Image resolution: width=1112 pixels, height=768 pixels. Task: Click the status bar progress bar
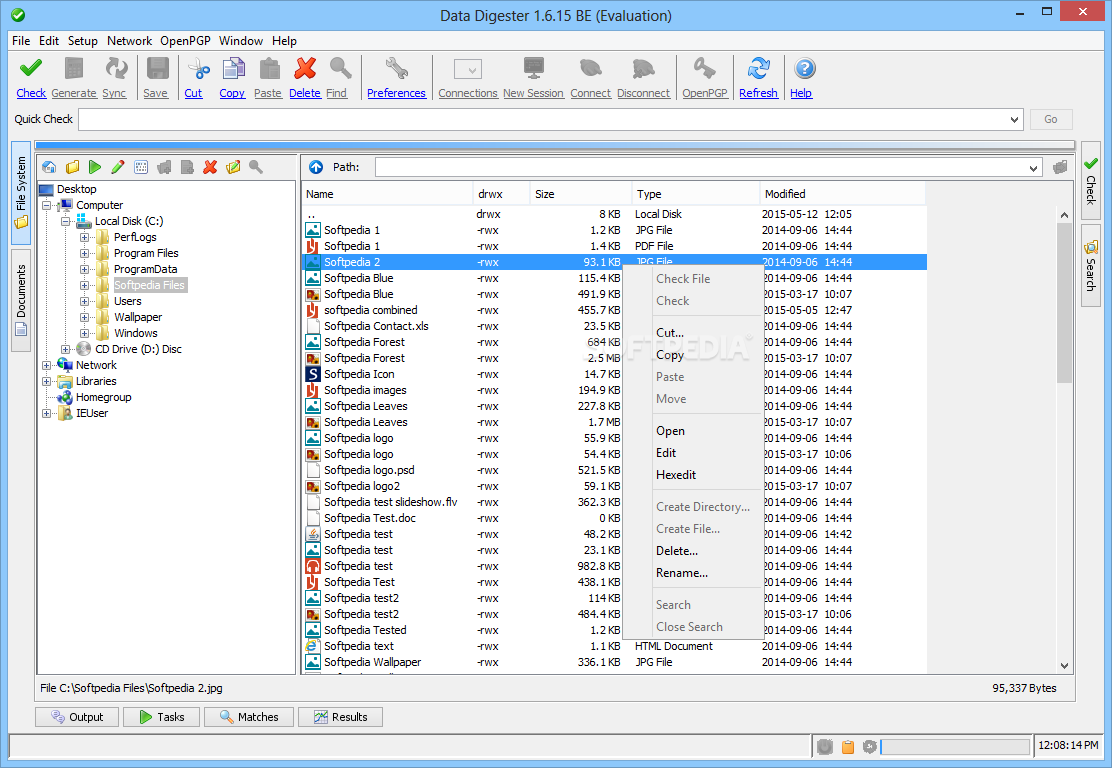(x=955, y=746)
